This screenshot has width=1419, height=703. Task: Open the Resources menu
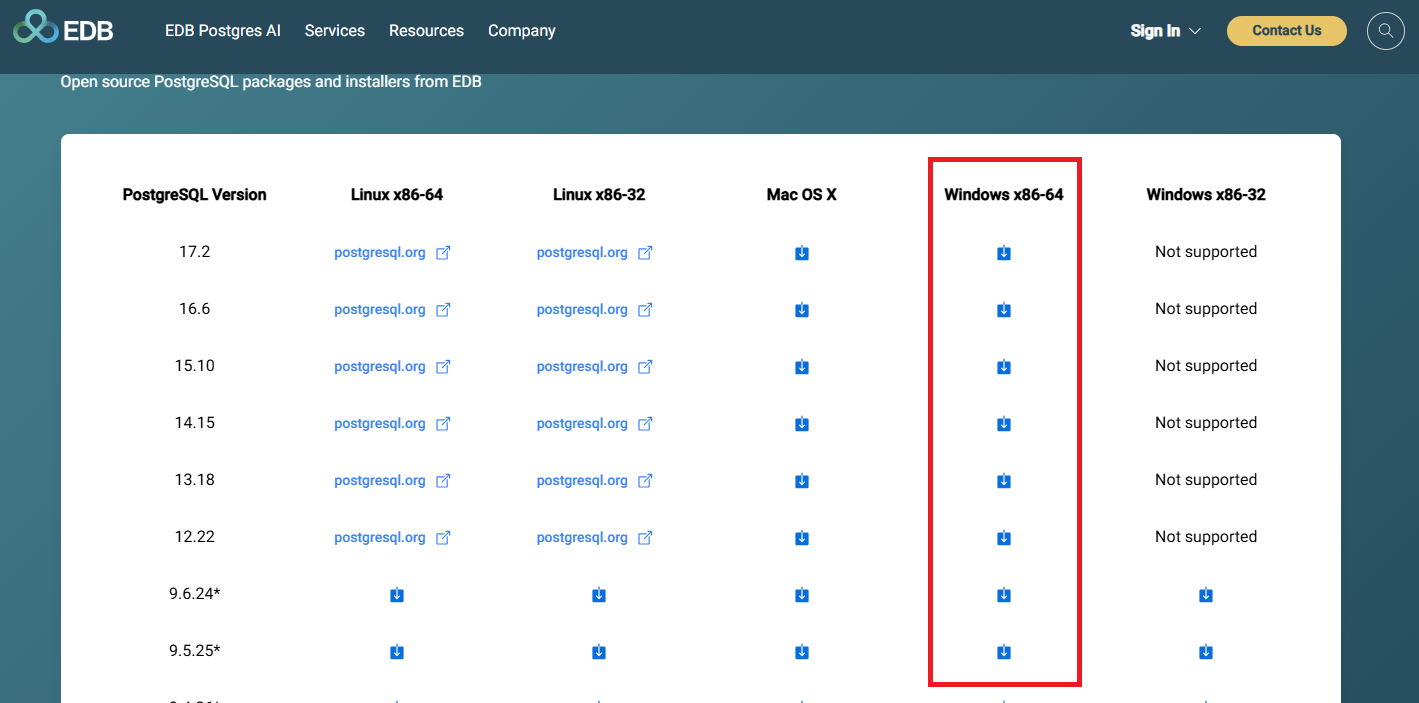(x=426, y=31)
